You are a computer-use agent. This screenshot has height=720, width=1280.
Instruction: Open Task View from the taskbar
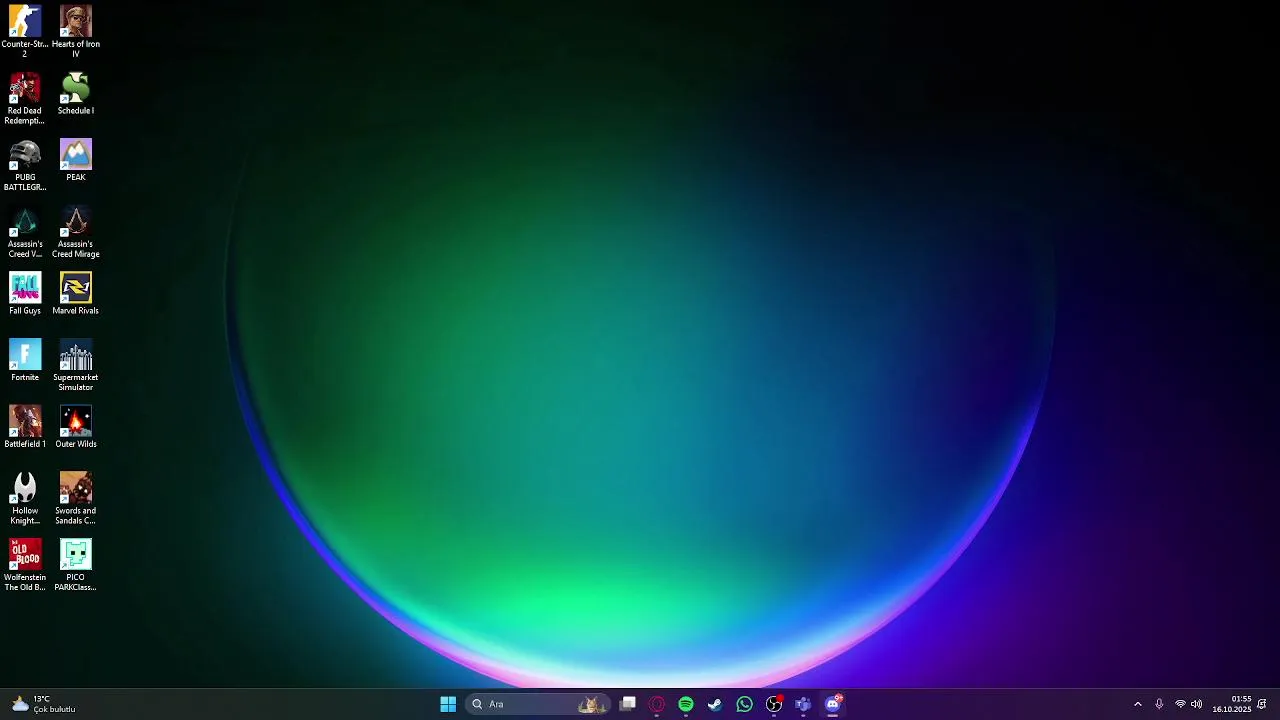(628, 704)
